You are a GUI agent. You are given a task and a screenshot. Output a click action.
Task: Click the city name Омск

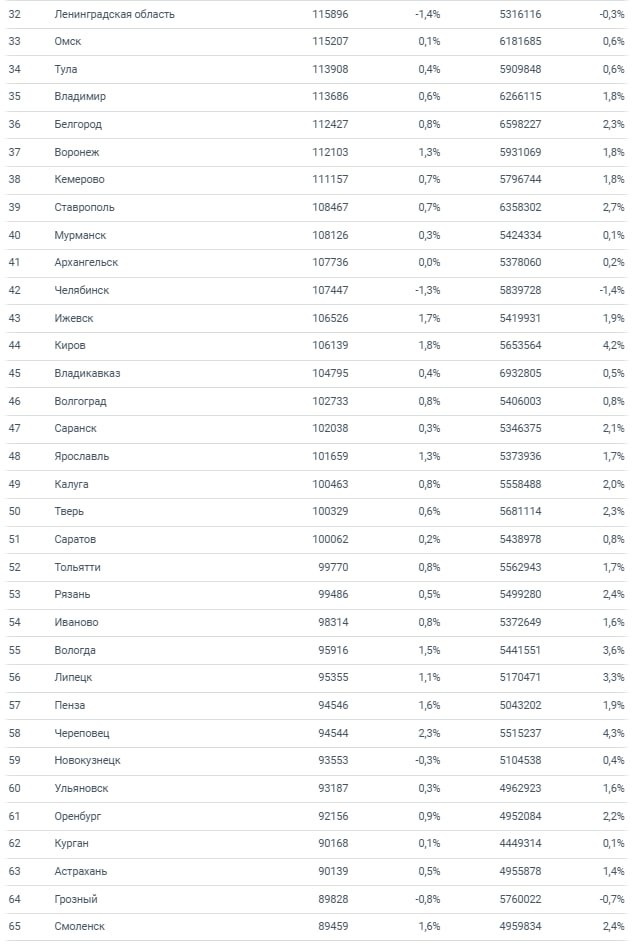69,42
